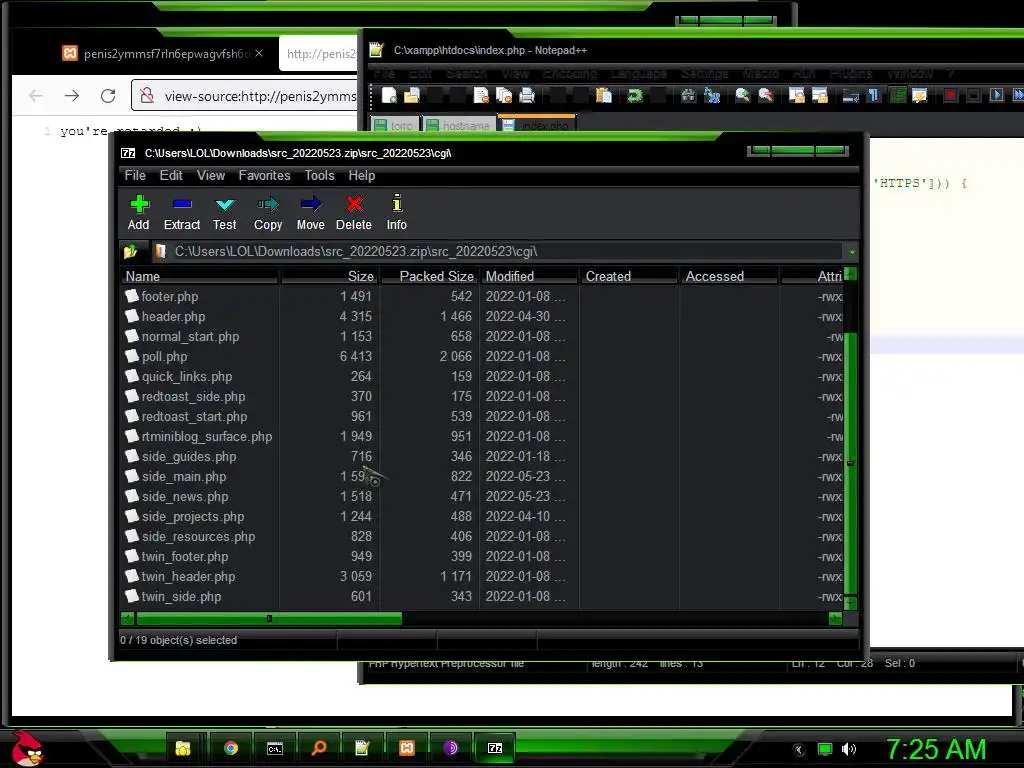Open the Edit menu in 7-Zip
Image resolution: width=1024 pixels, height=768 pixels.
click(171, 176)
